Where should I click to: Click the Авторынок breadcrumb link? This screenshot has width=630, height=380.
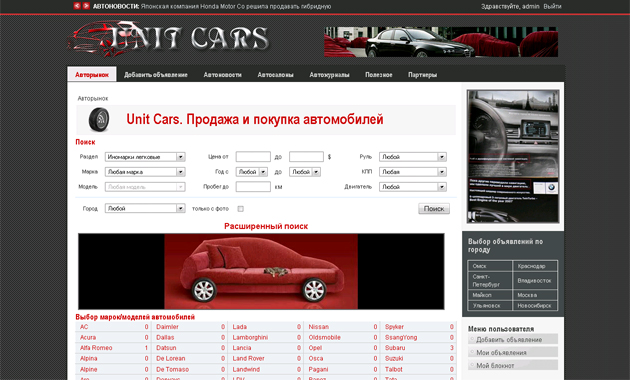pyautogui.click(x=93, y=98)
